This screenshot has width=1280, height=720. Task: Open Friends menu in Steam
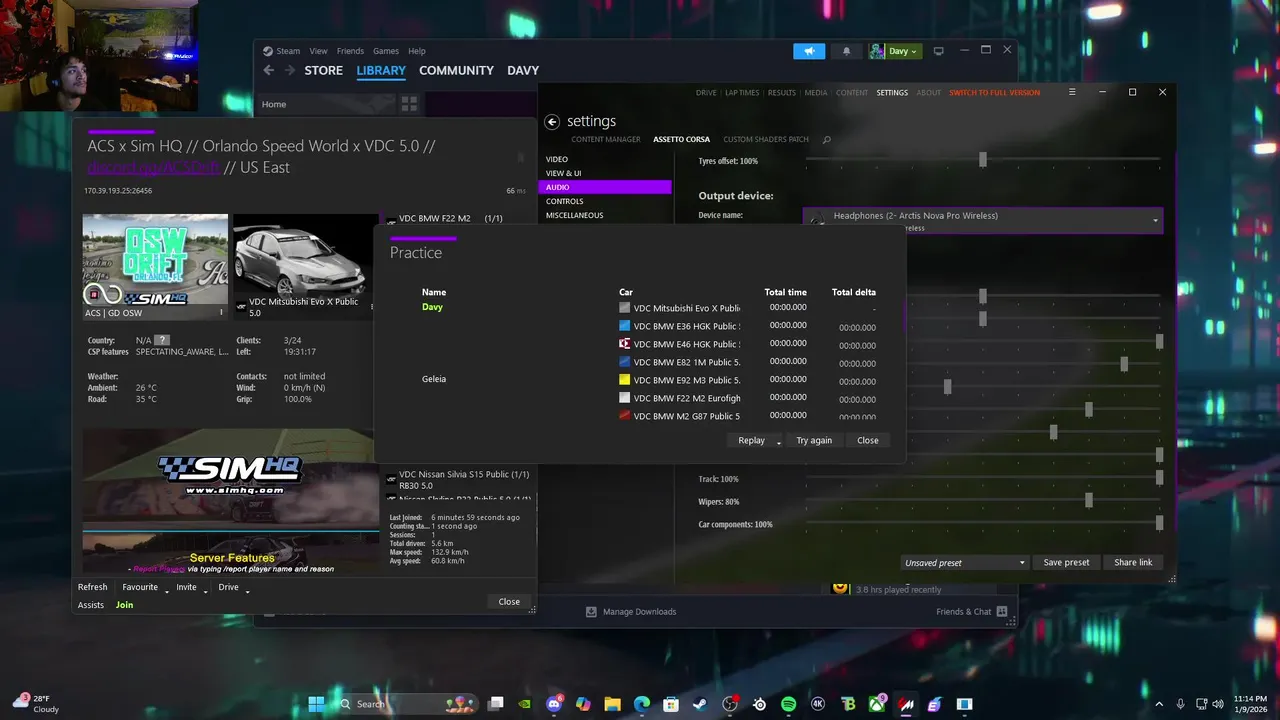pos(350,51)
